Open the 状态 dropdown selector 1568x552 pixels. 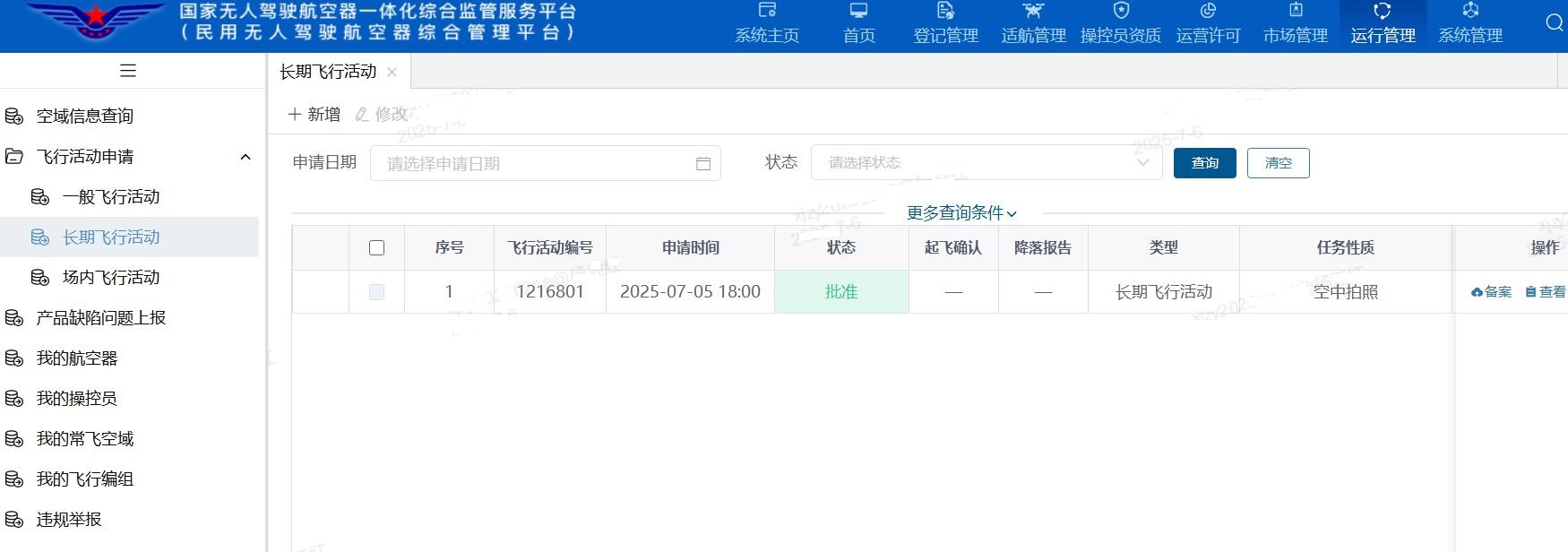[x=986, y=163]
